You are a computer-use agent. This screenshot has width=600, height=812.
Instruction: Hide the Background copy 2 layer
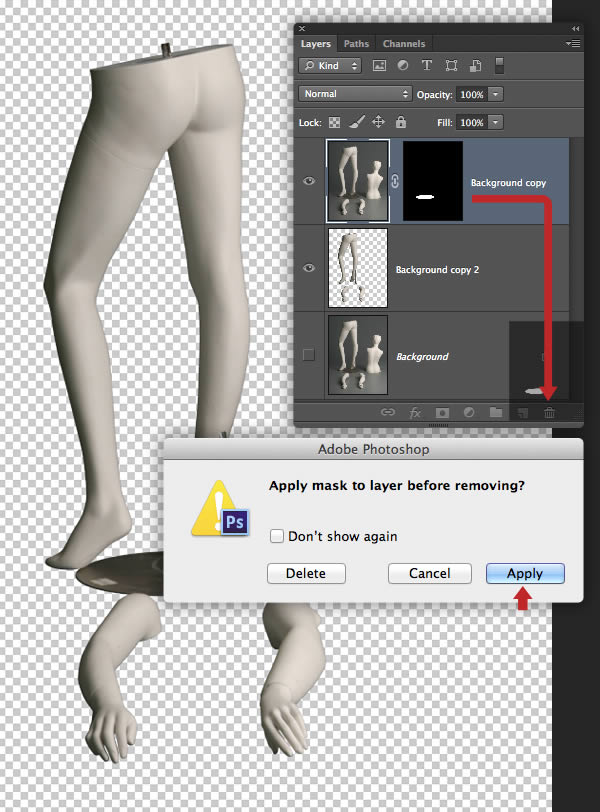(x=309, y=268)
